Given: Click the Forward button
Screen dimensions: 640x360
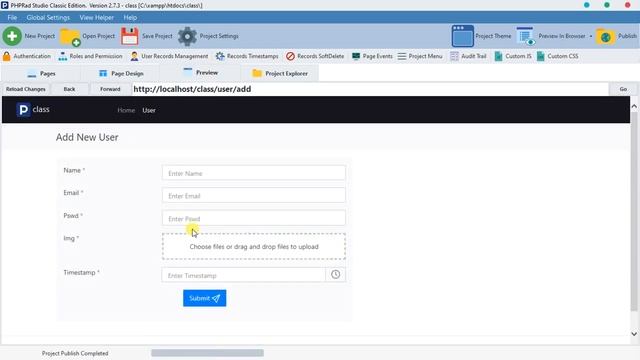Looking at the screenshot, I should tap(110, 89).
